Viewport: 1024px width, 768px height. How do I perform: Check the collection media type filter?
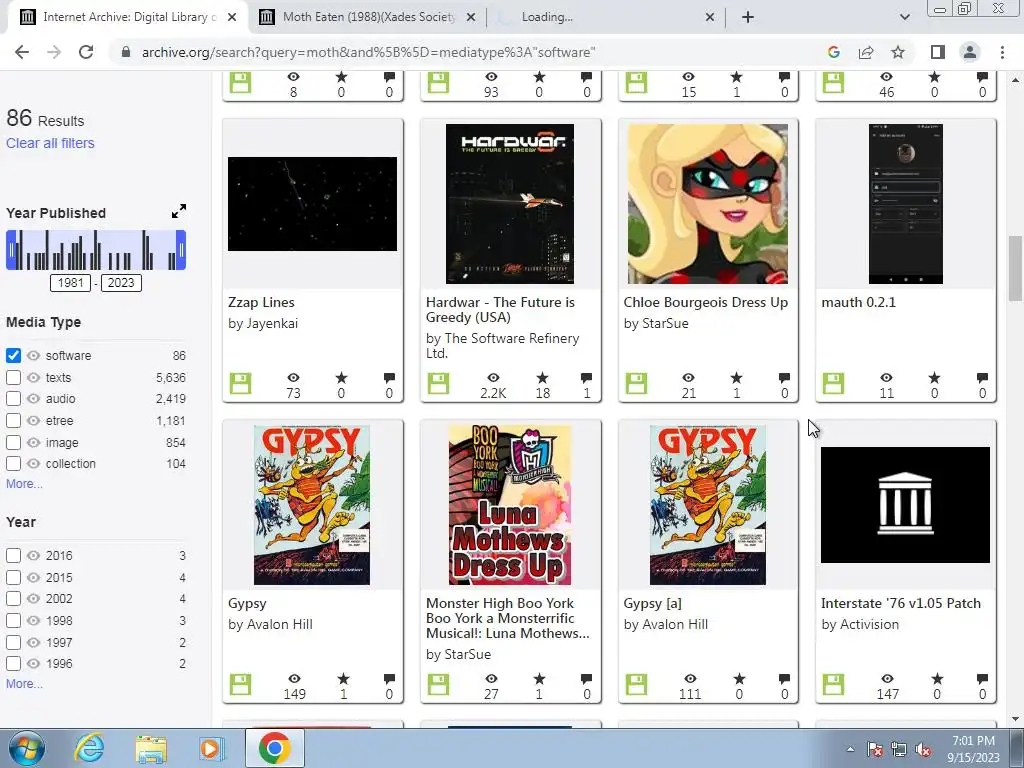13,464
